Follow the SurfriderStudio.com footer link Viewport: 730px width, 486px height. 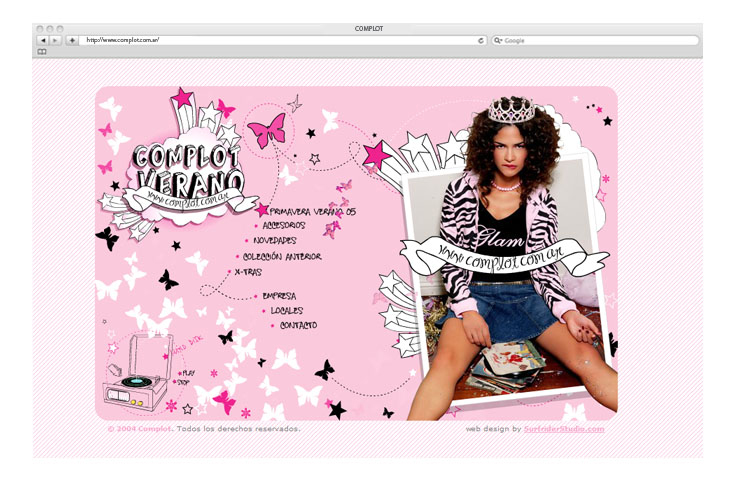click(564, 429)
